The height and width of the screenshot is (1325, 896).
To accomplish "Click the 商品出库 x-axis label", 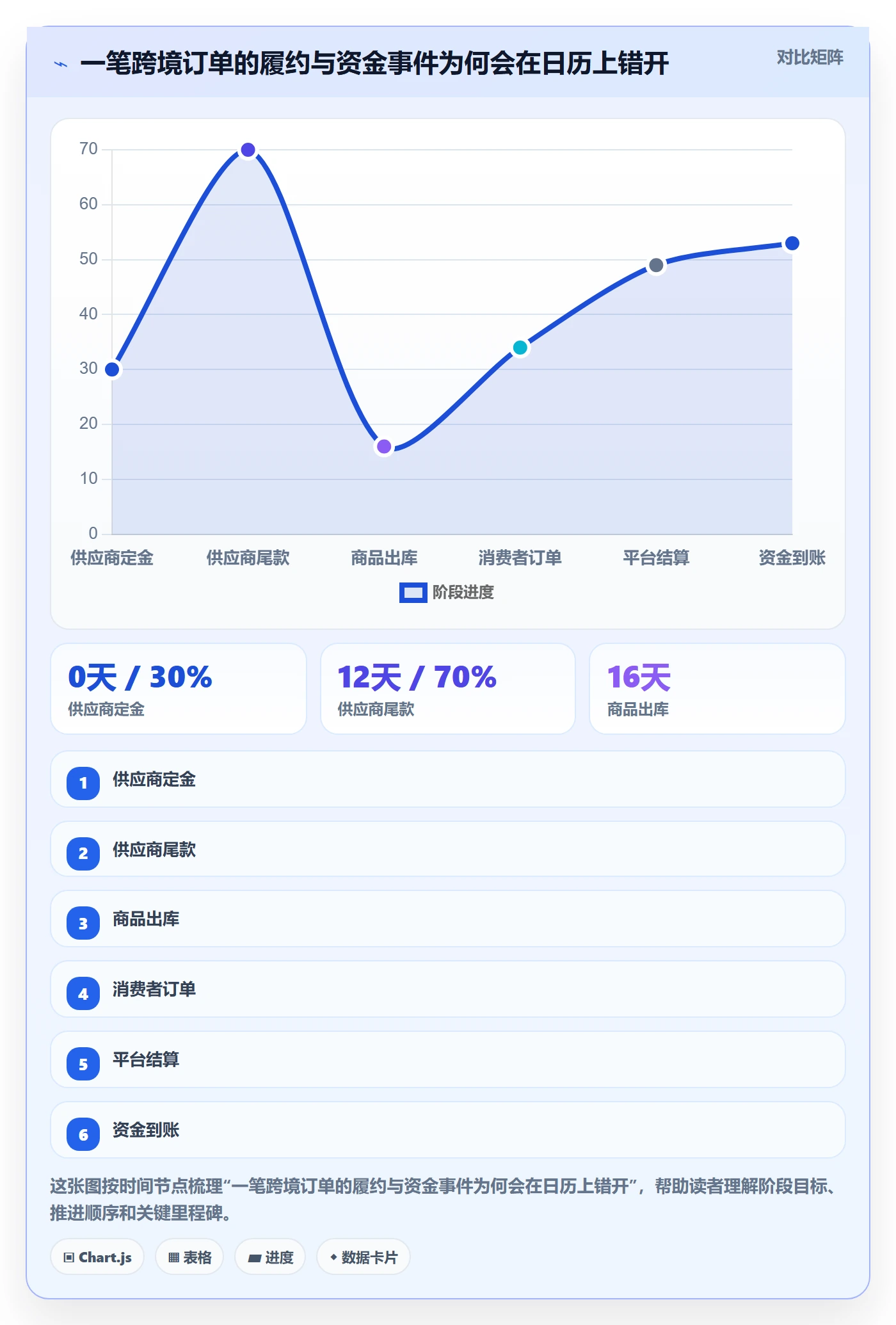I will click(384, 558).
